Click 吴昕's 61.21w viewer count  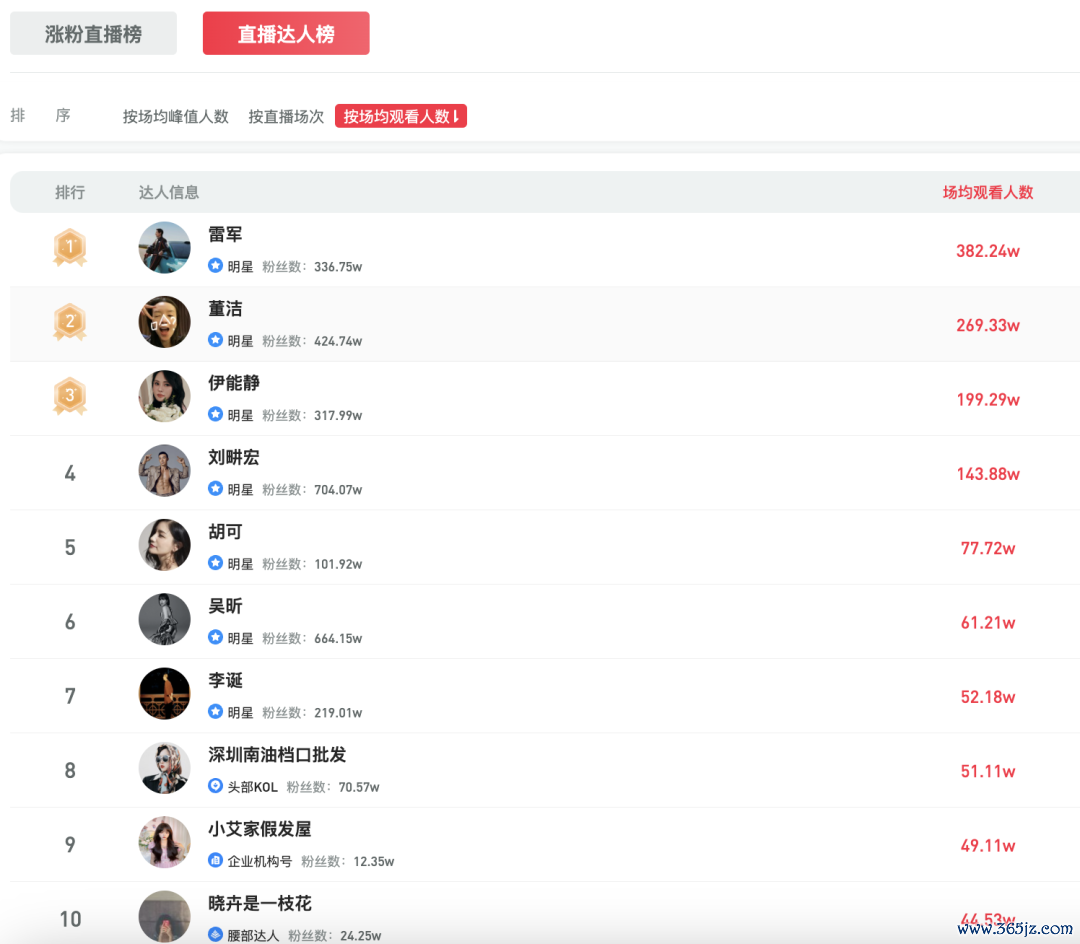pos(987,623)
